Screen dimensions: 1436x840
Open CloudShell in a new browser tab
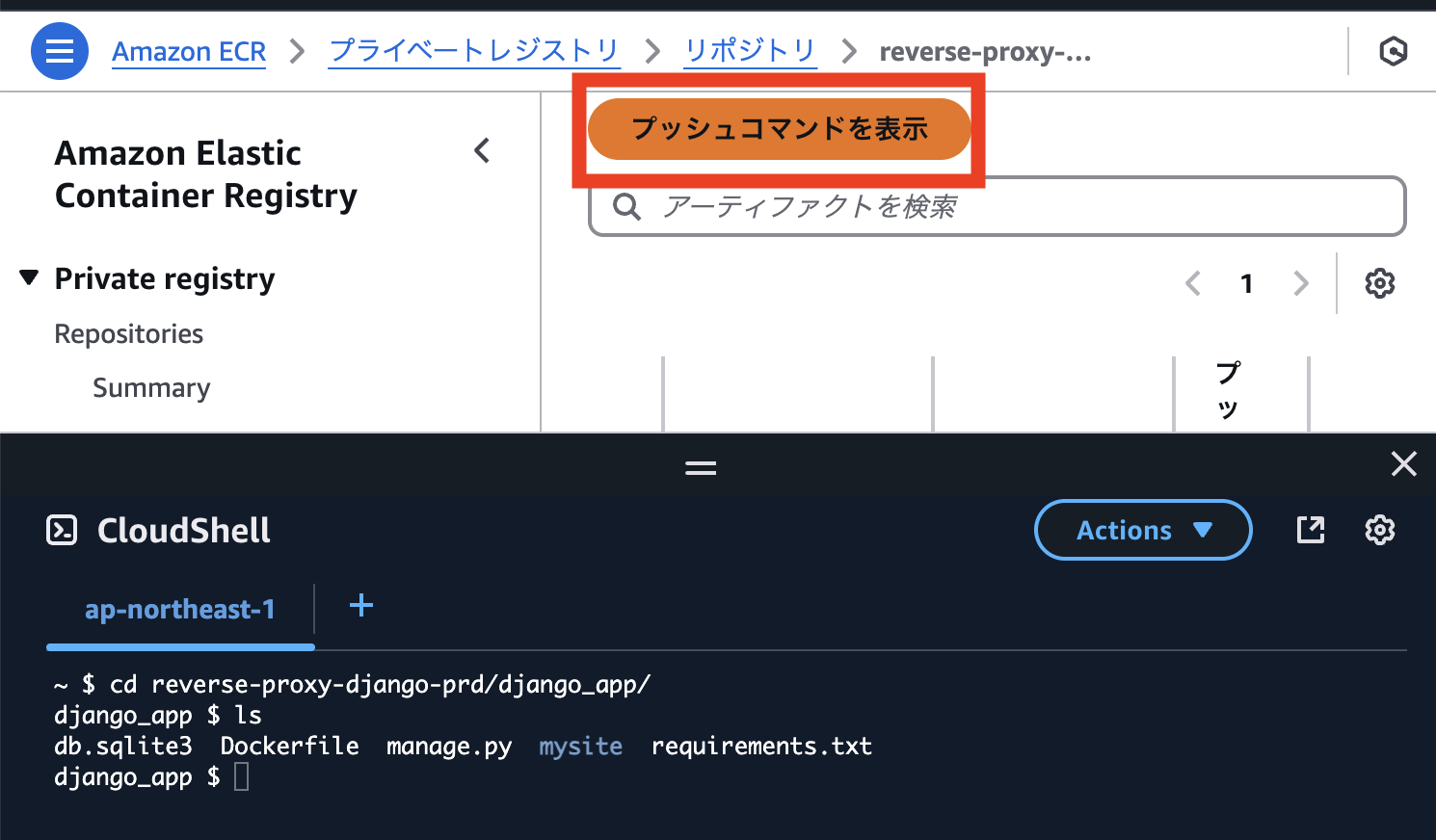pyautogui.click(x=1311, y=530)
